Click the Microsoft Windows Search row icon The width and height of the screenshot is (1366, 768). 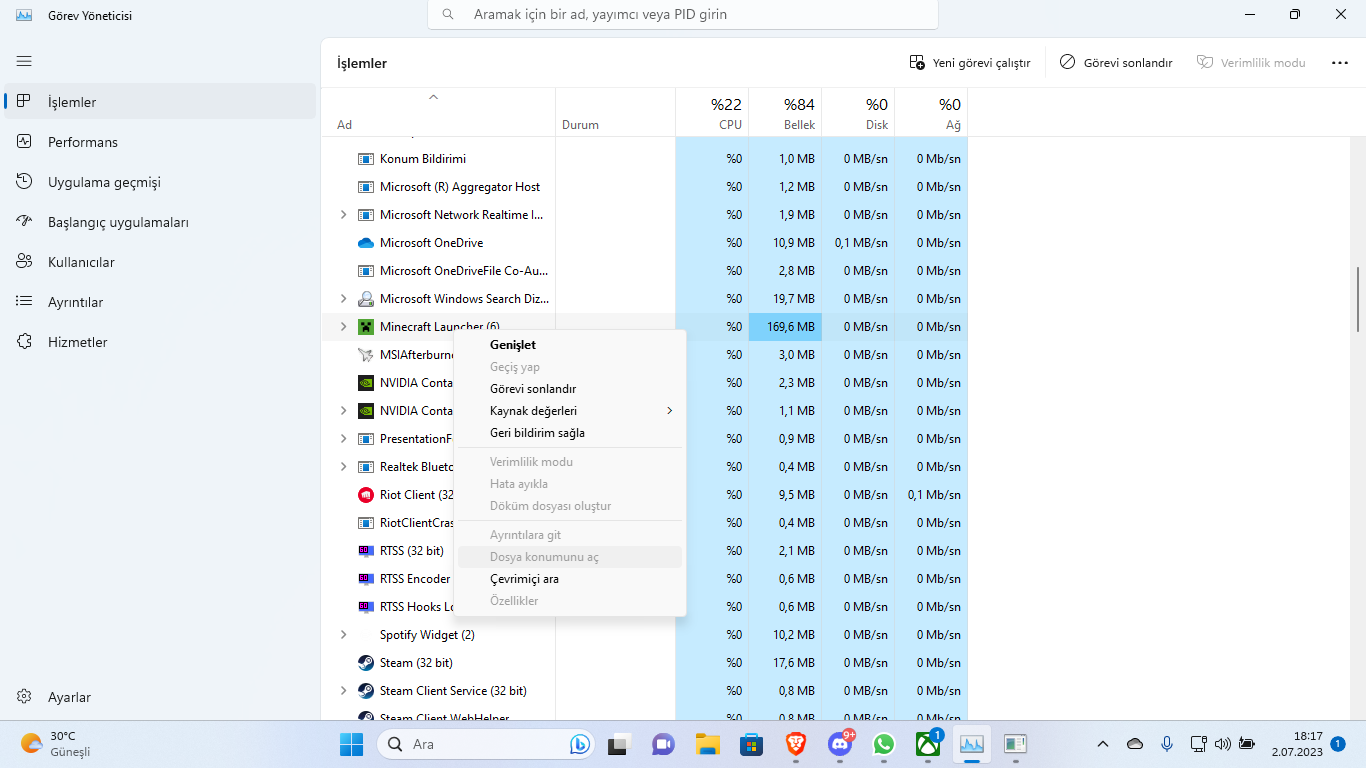365,299
